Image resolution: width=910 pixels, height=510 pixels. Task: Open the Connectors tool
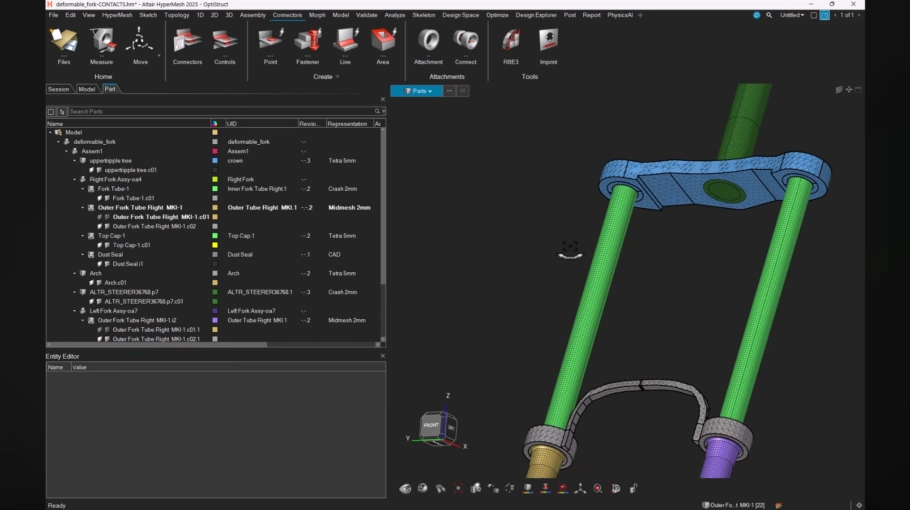click(187, 45)
